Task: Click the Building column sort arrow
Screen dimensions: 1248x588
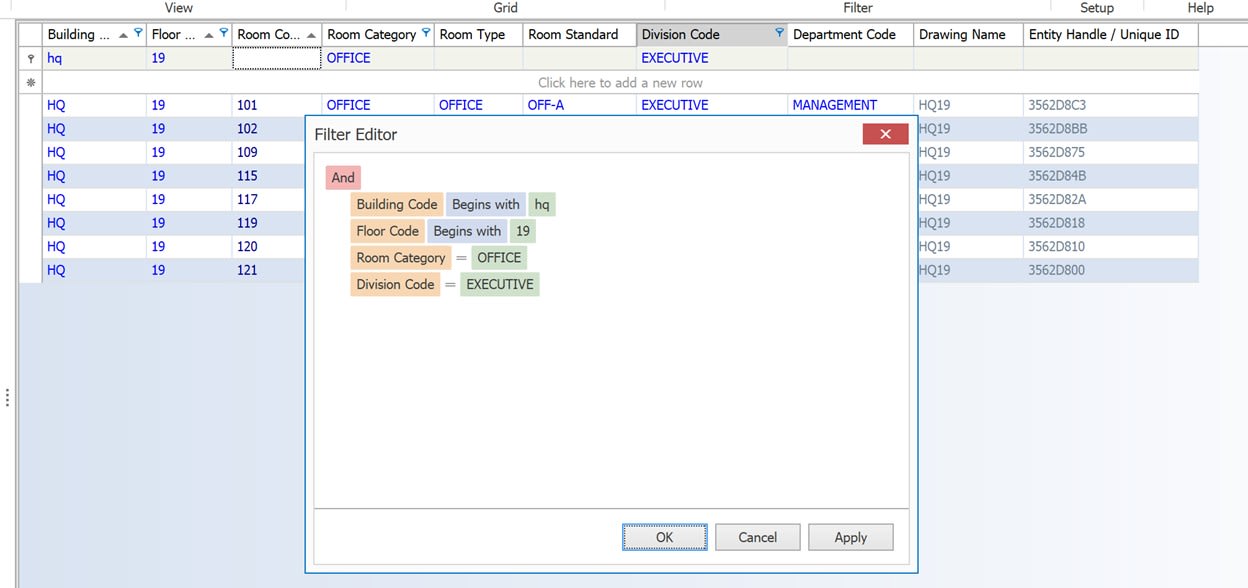Action: click(123, 35)
